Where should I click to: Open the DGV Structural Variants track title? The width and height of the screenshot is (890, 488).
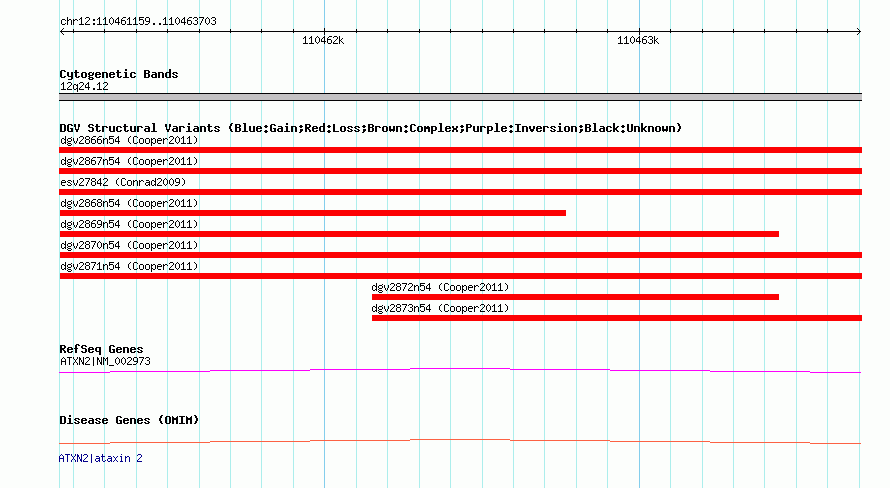click(x=371, y=128)
